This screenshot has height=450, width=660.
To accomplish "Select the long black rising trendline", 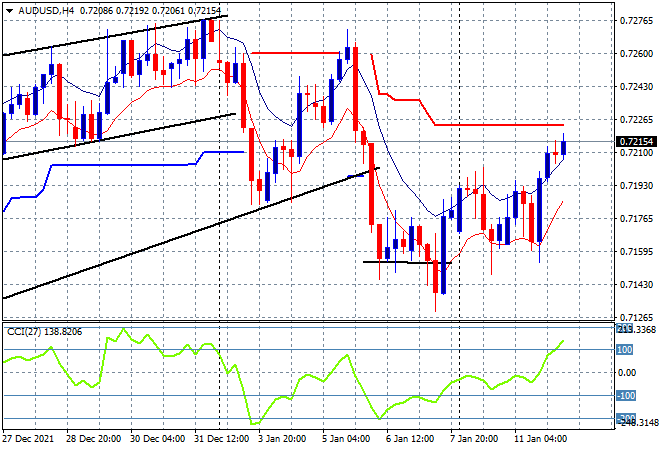I will [x=191, y=233].
